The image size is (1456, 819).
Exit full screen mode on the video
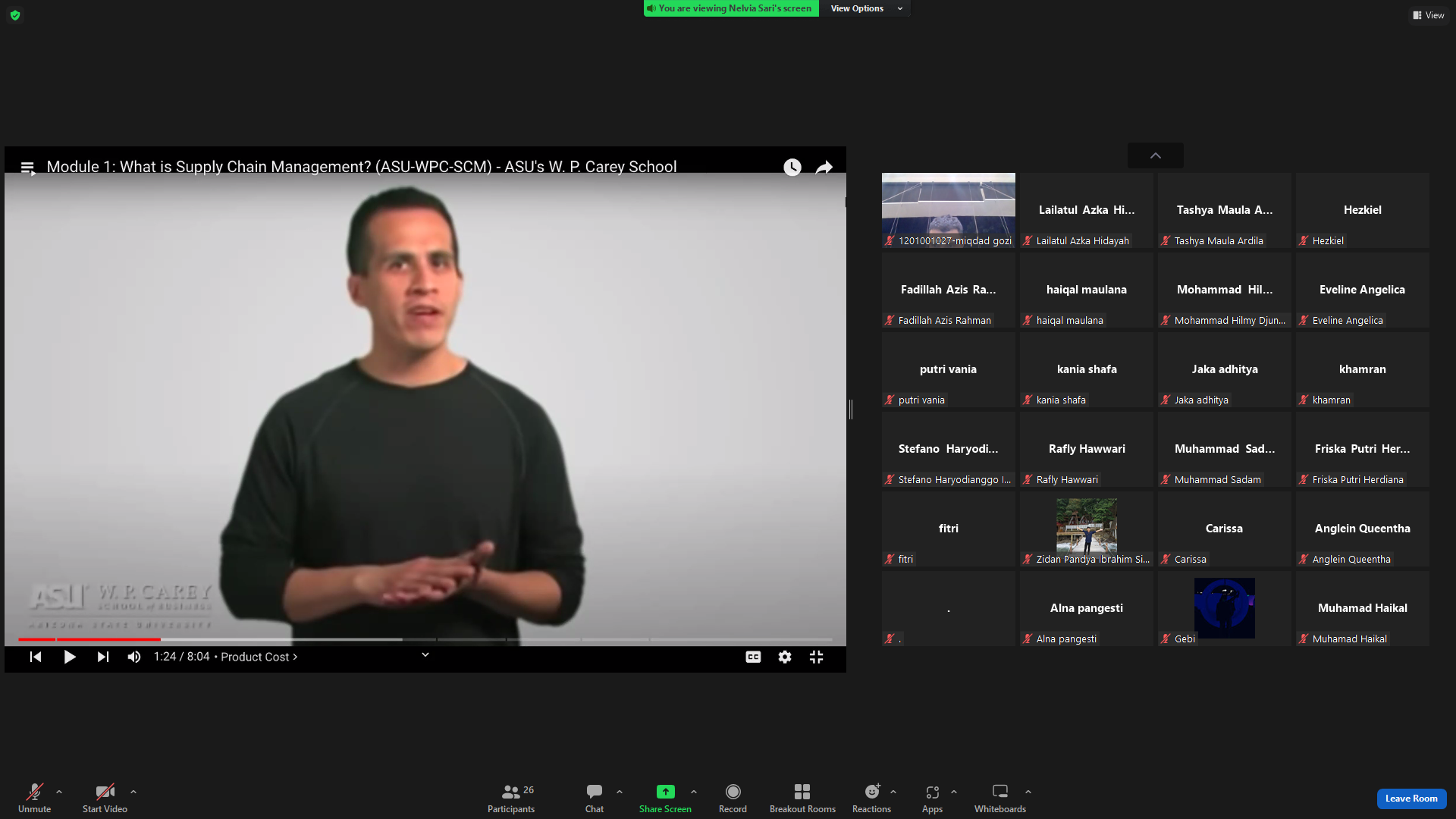(x=816, y=657)
